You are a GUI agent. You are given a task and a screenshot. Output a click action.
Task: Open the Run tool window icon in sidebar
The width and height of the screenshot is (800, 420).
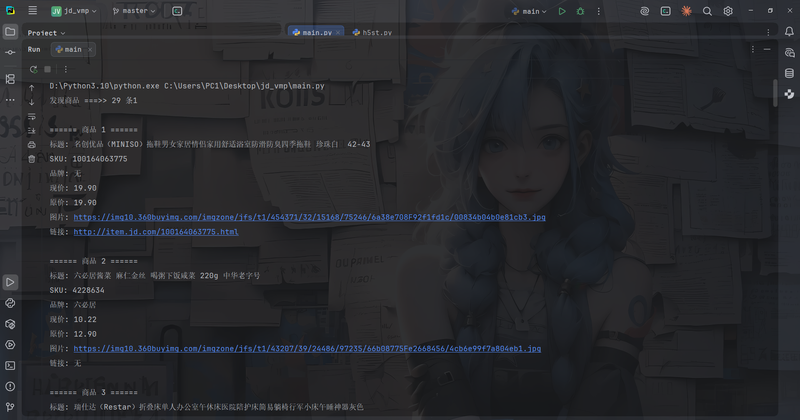10,282
